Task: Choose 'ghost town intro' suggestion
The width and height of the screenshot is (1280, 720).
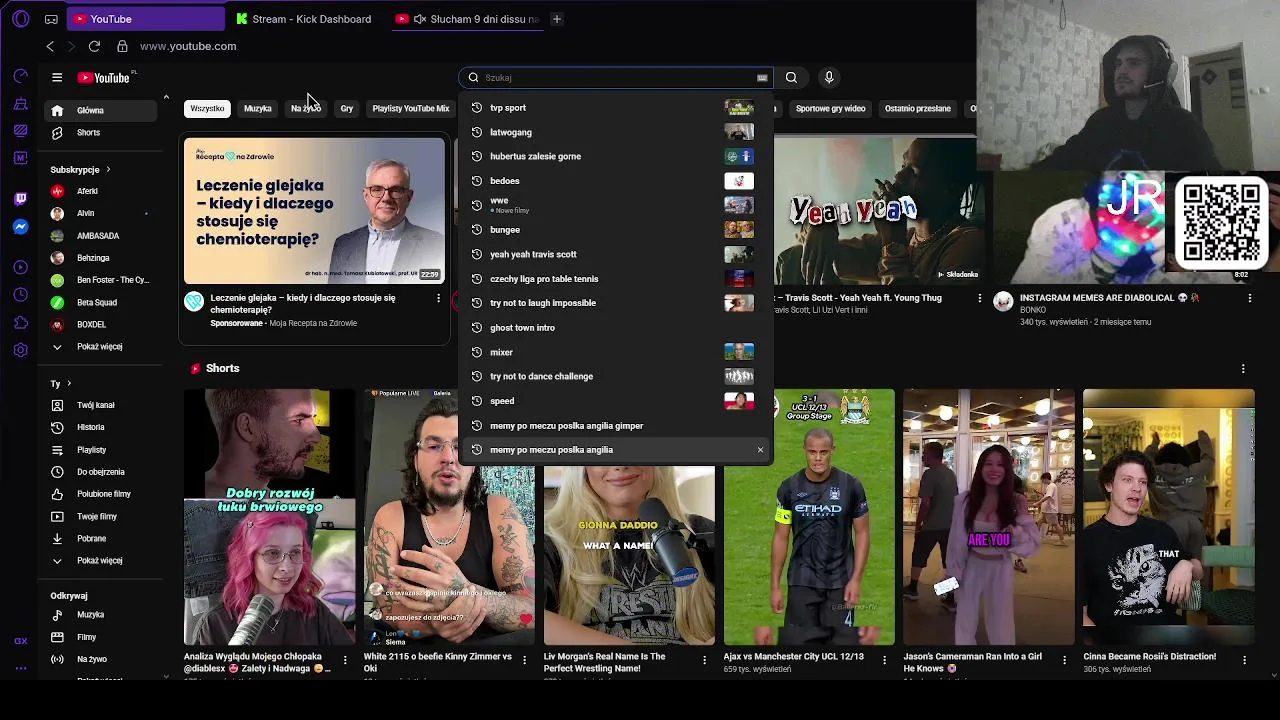Action: click(615, 328)
